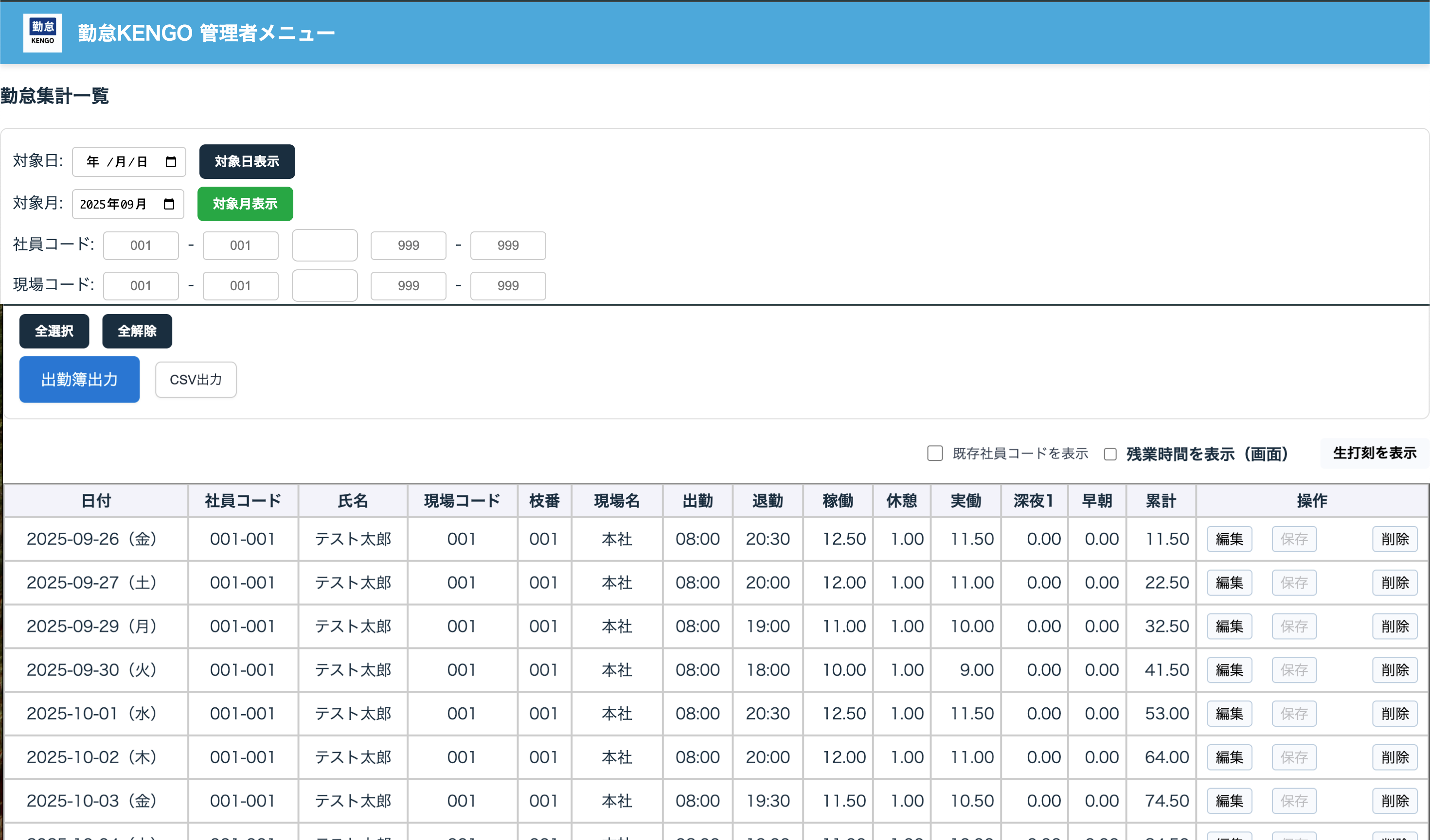Image resolution: width=1430 pixels, height=840 pixels.
Task: Open the 対象日 date picker calendar icon
Action: click(171, 162)
